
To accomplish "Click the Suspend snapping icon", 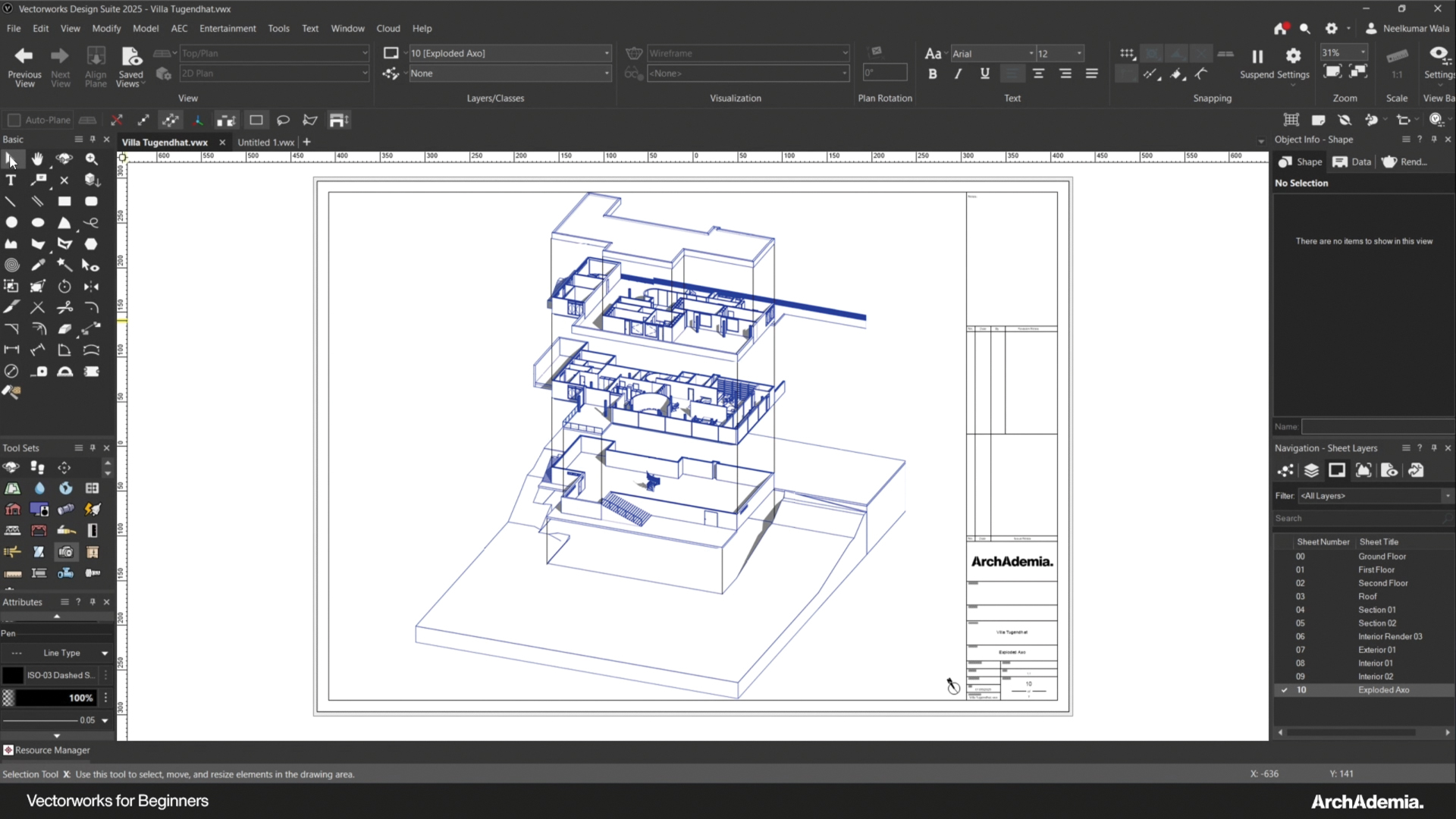I will pyautogui.click(x=1257, y=57).
